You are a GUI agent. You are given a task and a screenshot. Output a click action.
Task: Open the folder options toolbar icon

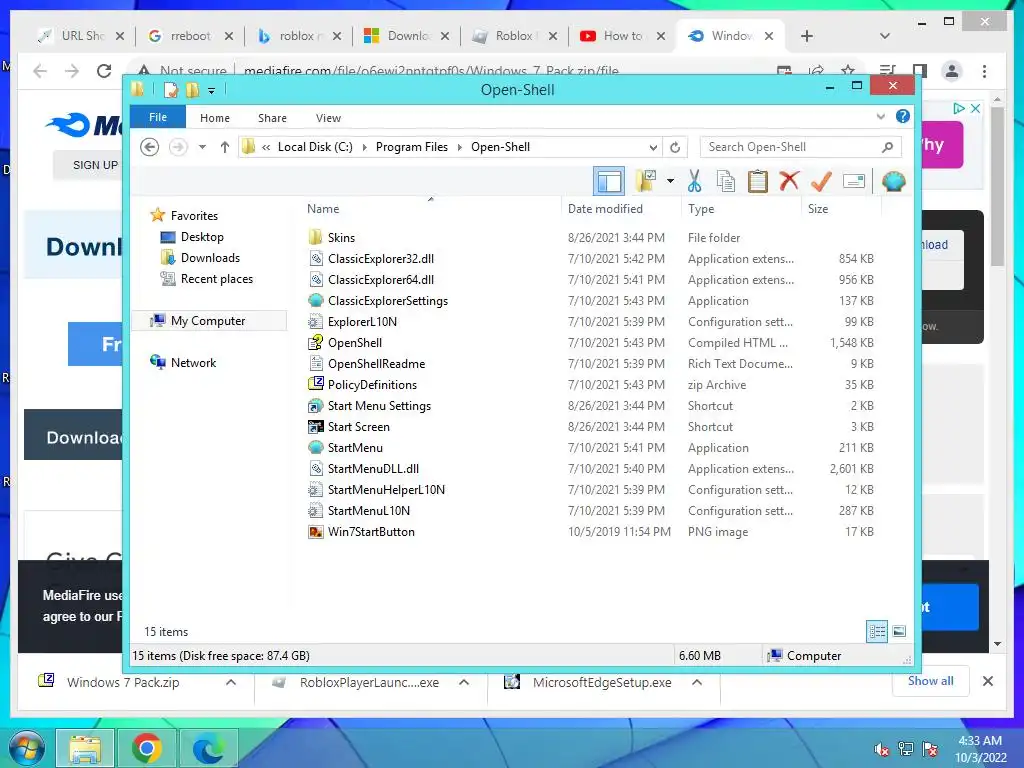(x=646, y=181)
